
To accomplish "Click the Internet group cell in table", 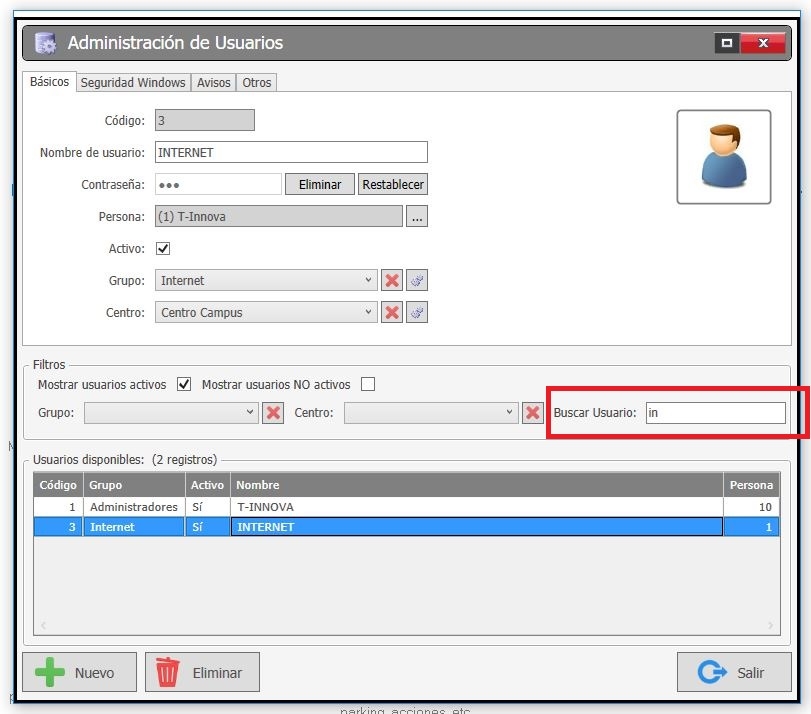I will coord(134,527).
